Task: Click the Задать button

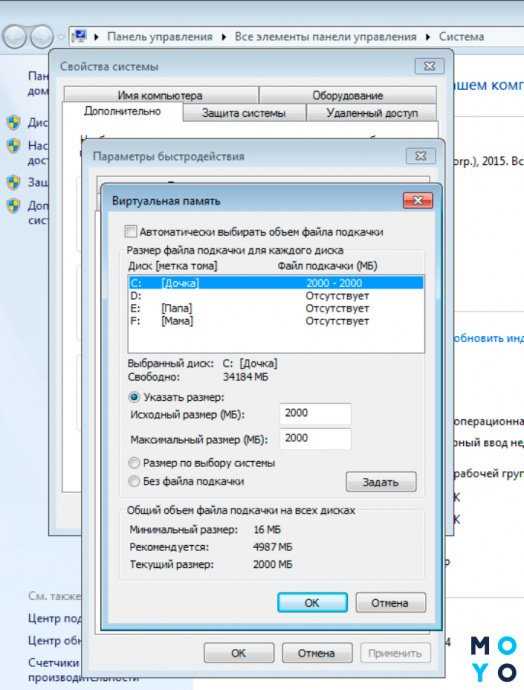Action: click(381, 482)
